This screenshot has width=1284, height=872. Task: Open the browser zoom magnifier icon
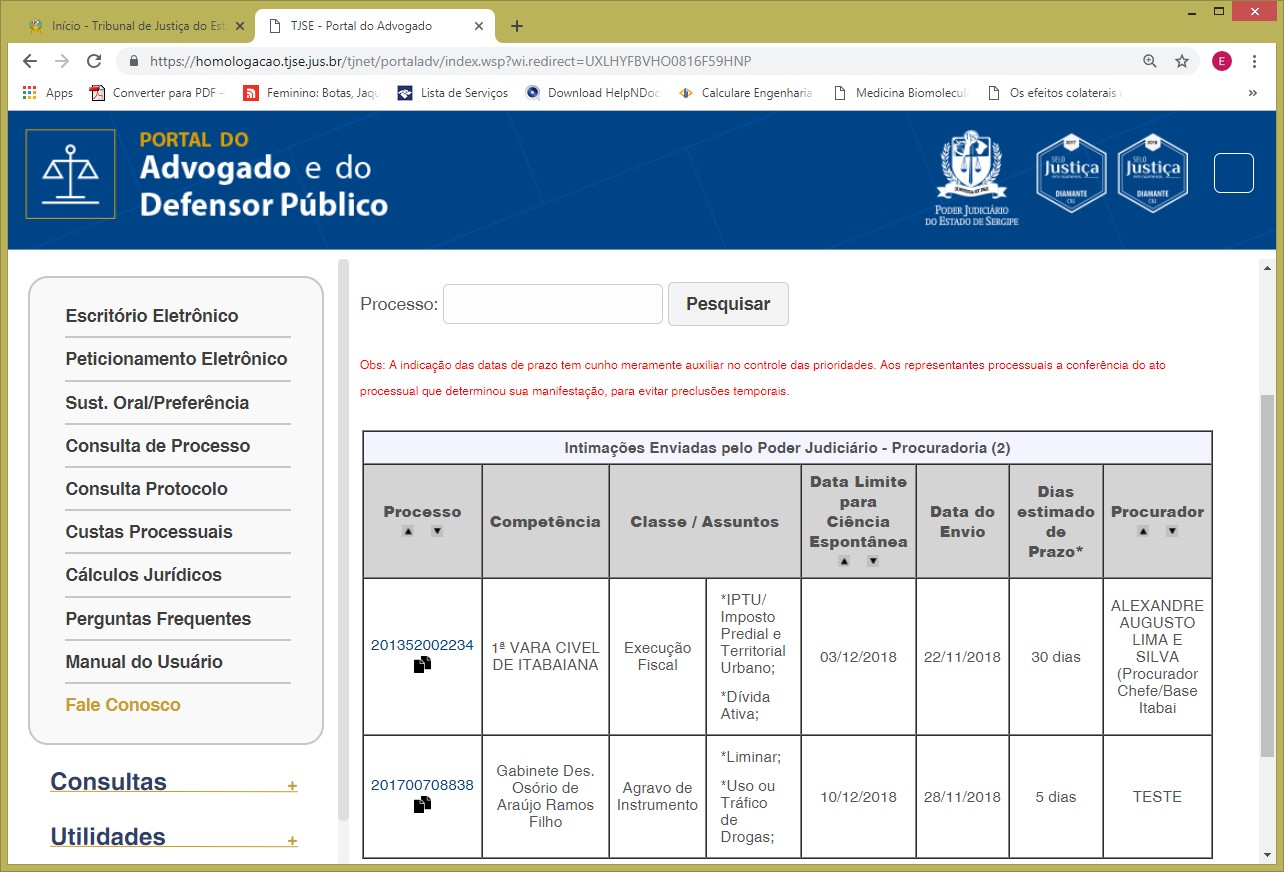click(1150, 61)
